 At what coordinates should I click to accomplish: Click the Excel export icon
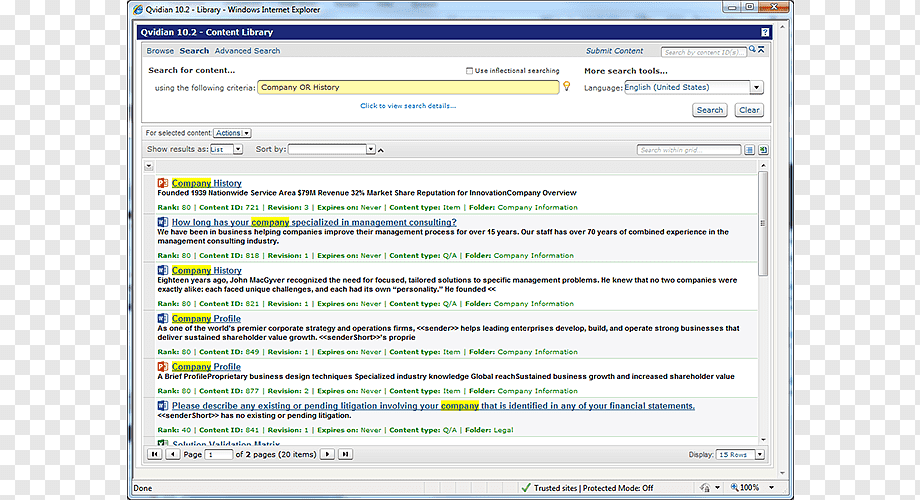763,150
